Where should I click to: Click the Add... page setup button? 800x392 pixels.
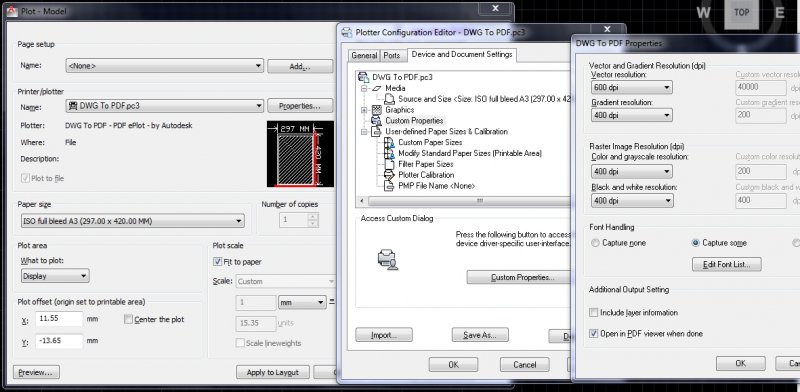point(300,66)
